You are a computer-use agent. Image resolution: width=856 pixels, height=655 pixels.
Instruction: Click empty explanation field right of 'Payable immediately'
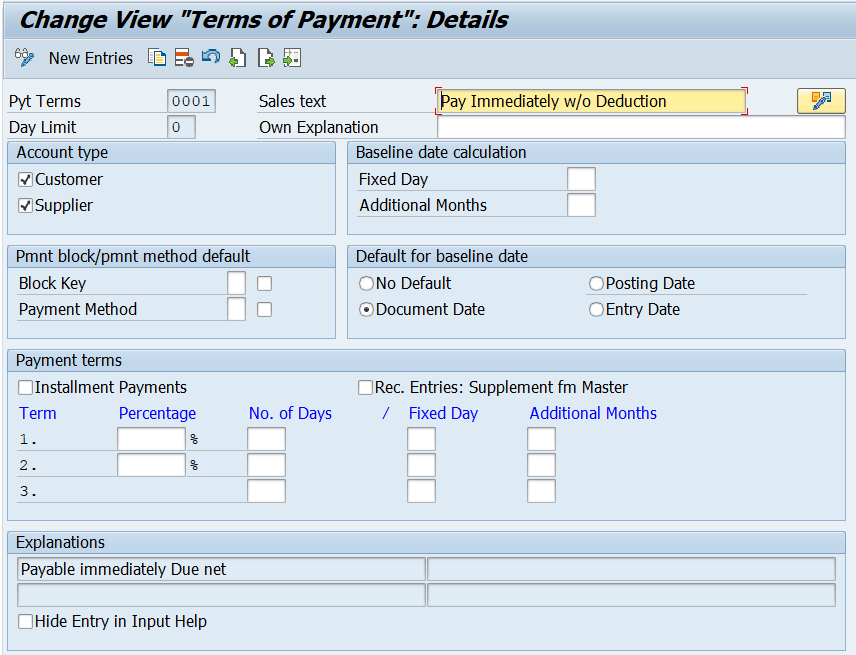[x=631, y=569]
